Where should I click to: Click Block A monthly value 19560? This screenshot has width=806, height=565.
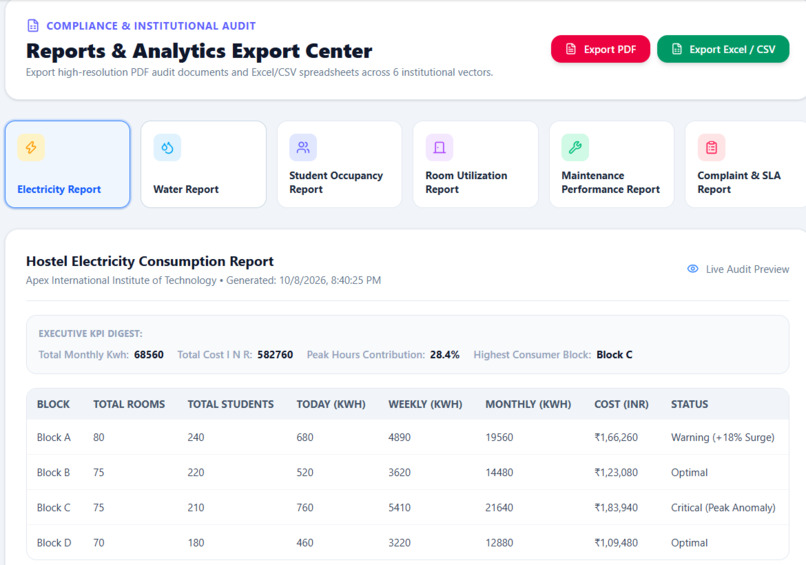(x=499, y=438)
